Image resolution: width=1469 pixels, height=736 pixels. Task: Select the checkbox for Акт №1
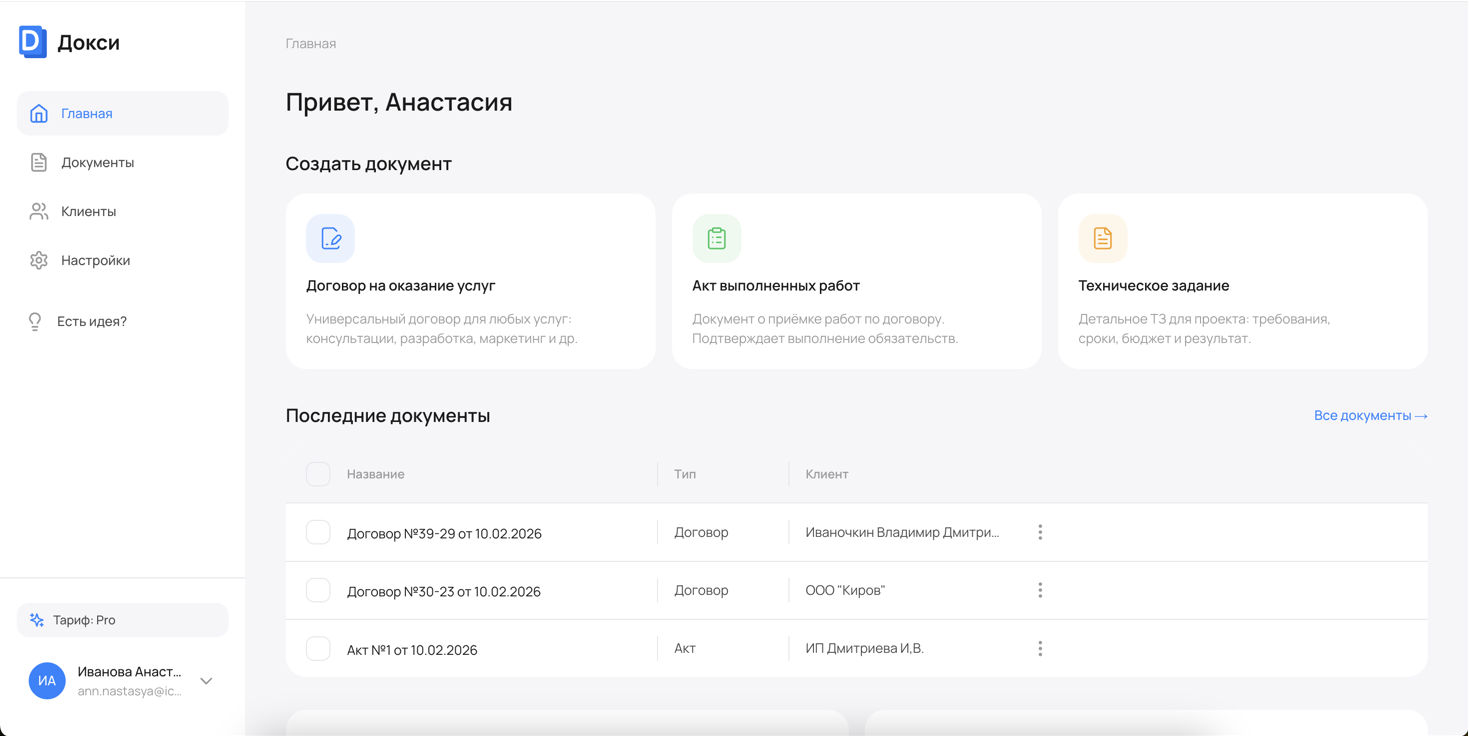tap(318, 648)
